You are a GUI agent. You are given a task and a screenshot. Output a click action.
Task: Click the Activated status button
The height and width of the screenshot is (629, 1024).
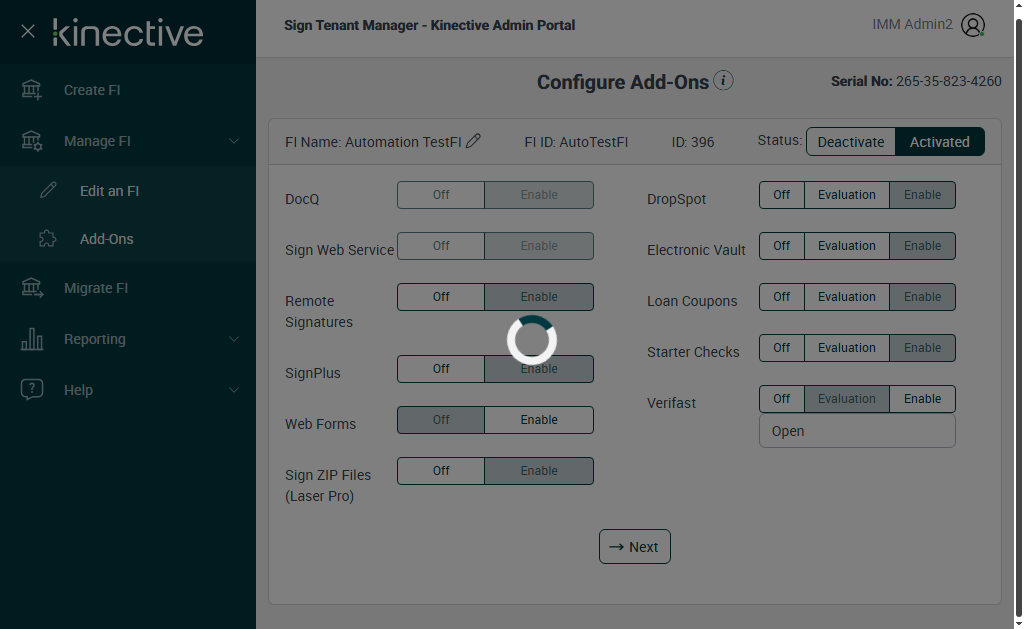[x=939, y=142]
